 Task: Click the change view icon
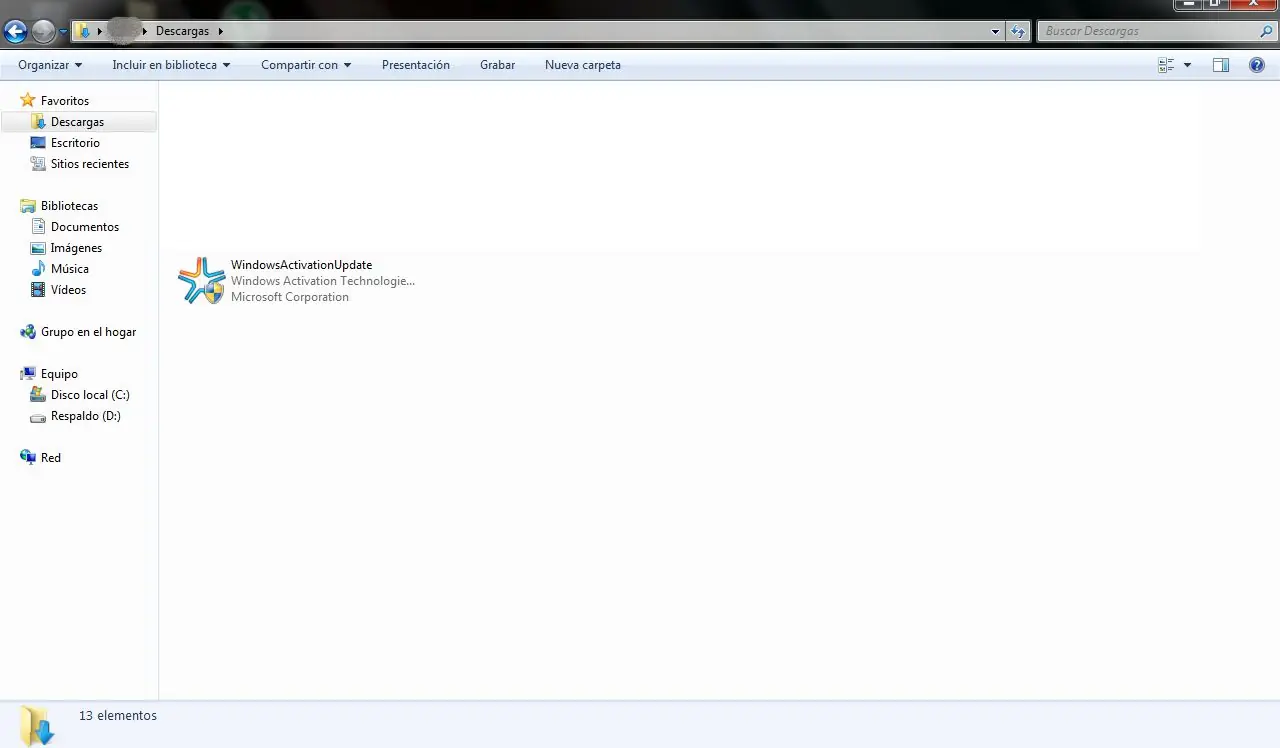[x=1166, y=65]
